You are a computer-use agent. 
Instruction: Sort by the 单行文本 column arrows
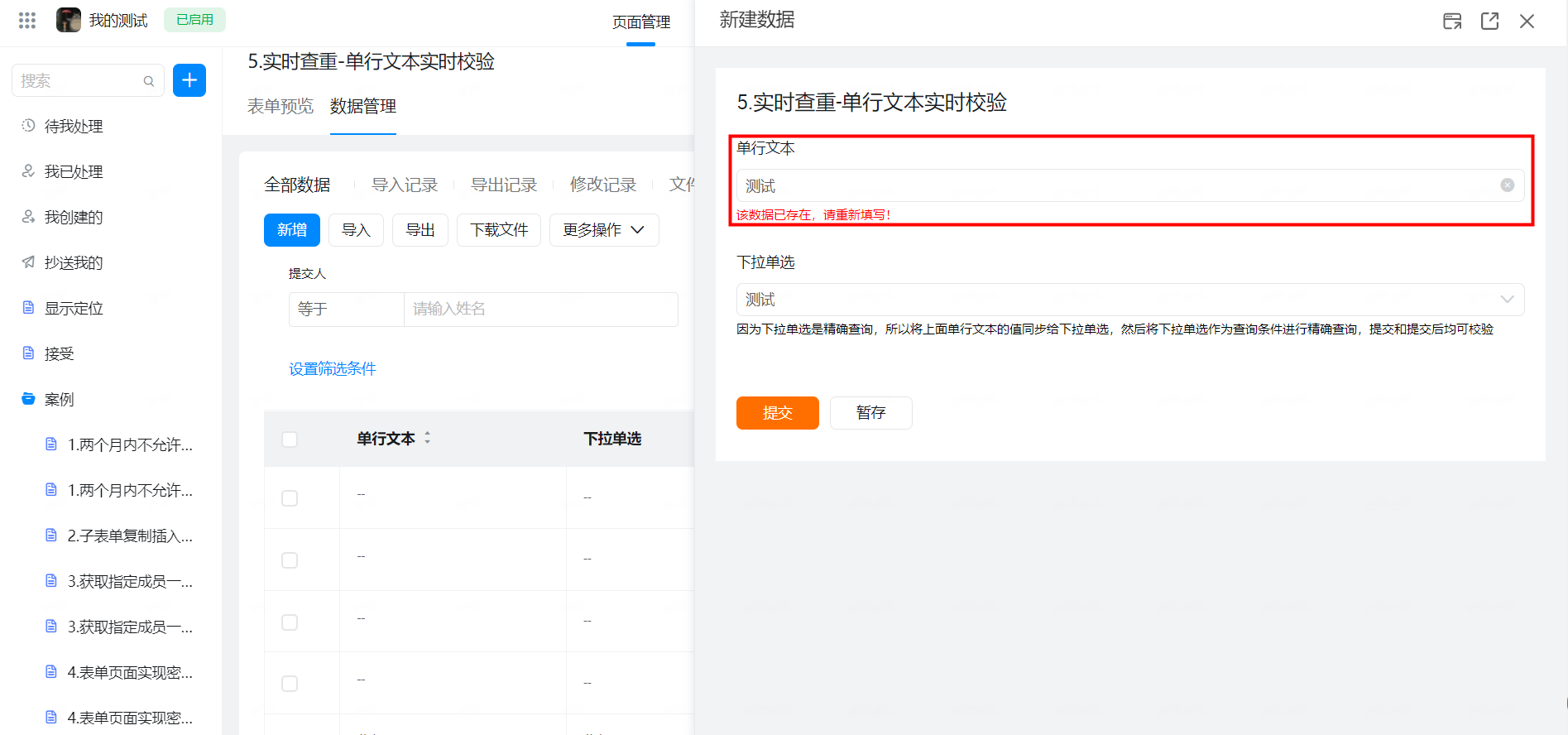(428, 438)
